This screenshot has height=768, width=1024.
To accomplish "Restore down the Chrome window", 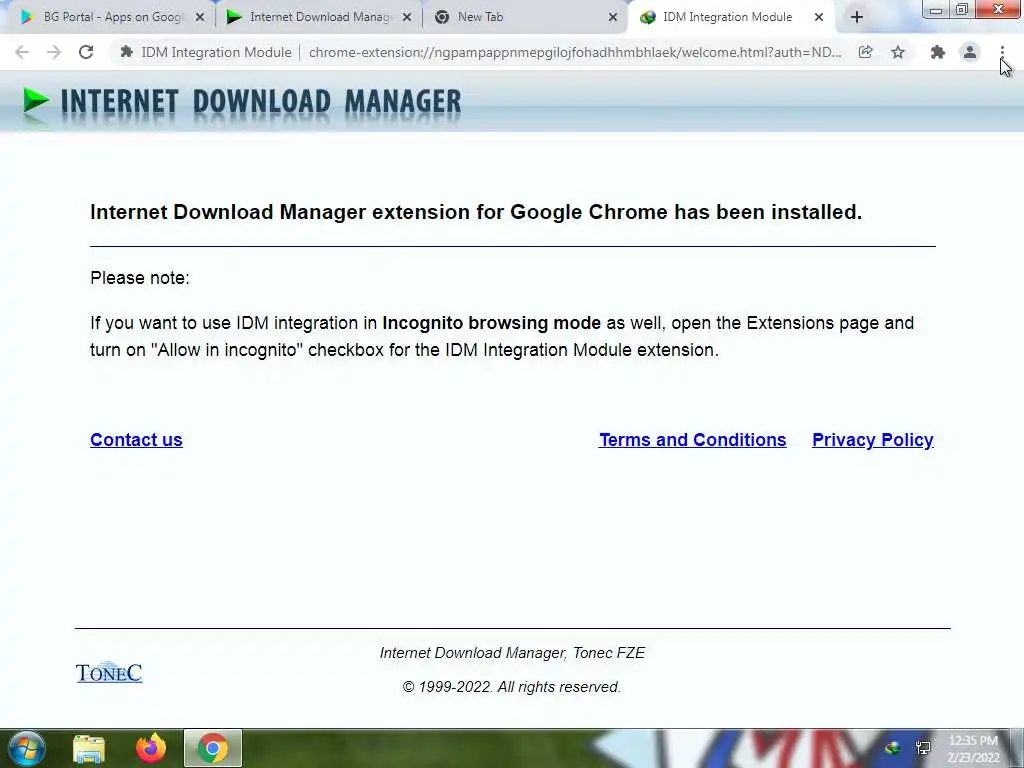I will pyautogui.click(x=962, y=10).
